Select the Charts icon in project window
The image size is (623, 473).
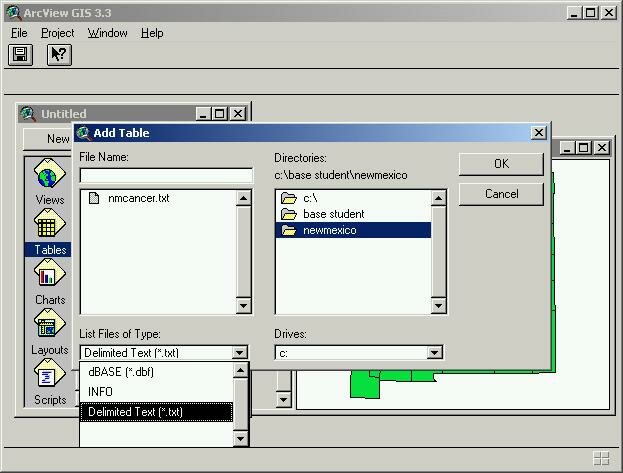(x=49, y=273)
